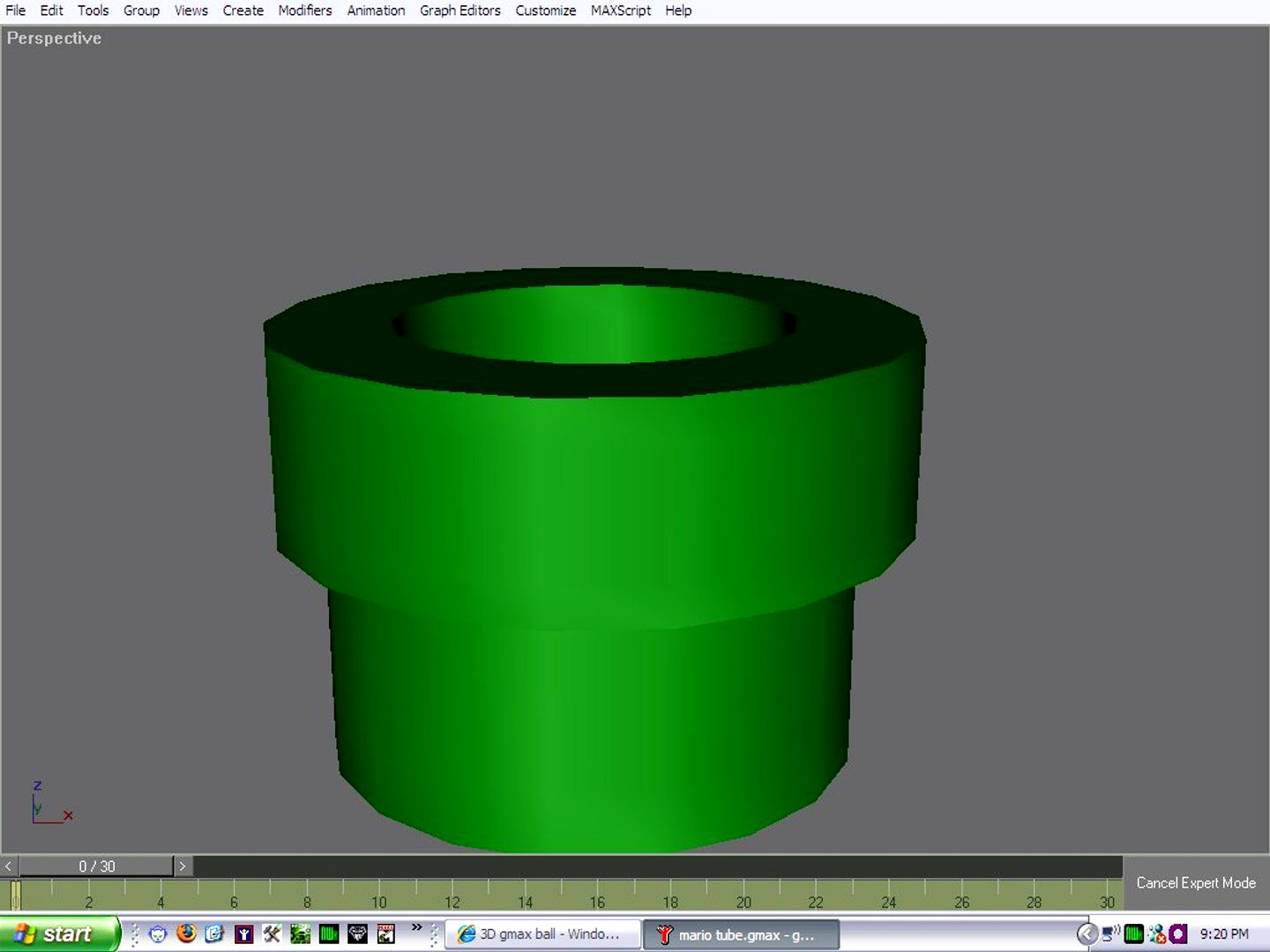Launch gmax via the hammer tools icon
1270x952 pixels.
click(x=272, y=933)
